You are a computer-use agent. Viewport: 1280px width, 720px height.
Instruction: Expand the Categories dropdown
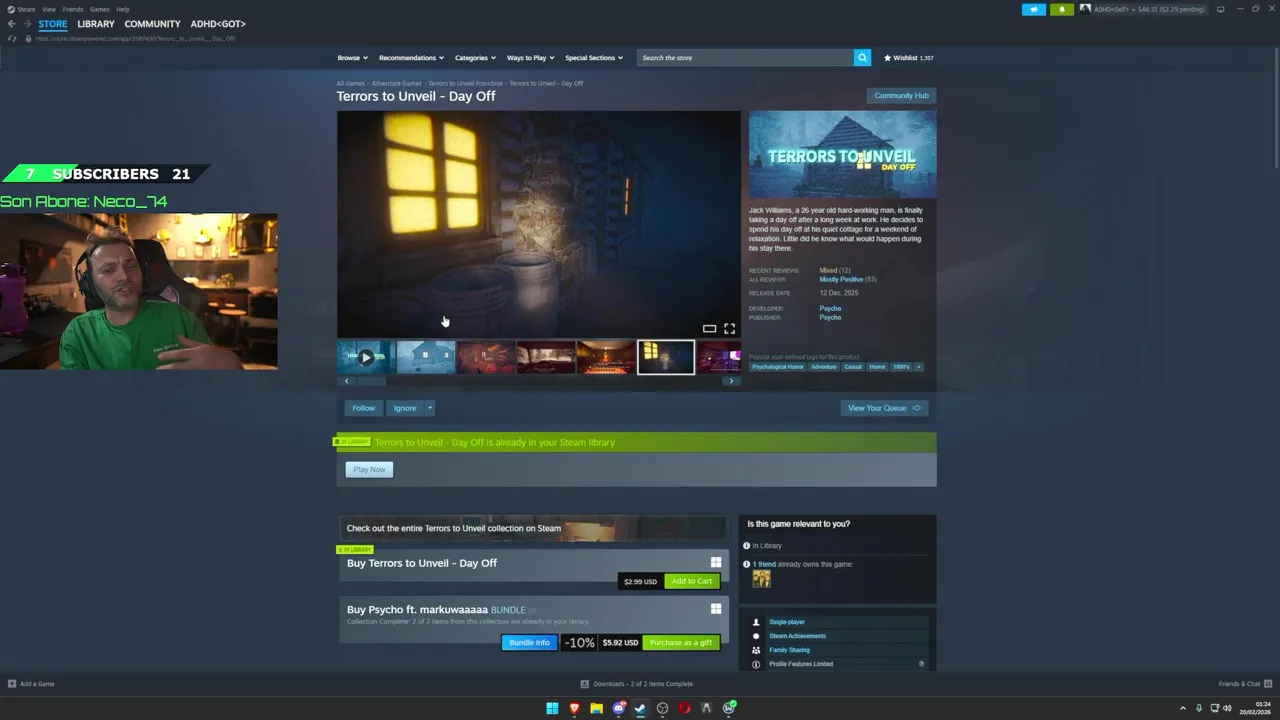click(475, 58)
